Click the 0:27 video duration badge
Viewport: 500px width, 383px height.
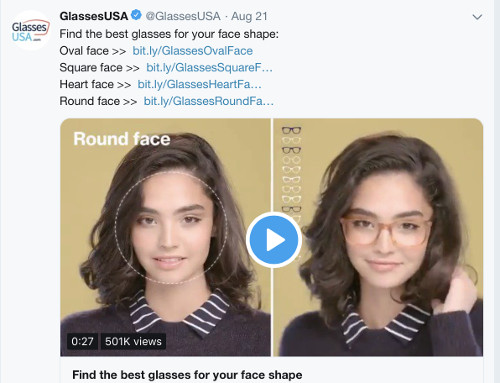coord(82,341)
